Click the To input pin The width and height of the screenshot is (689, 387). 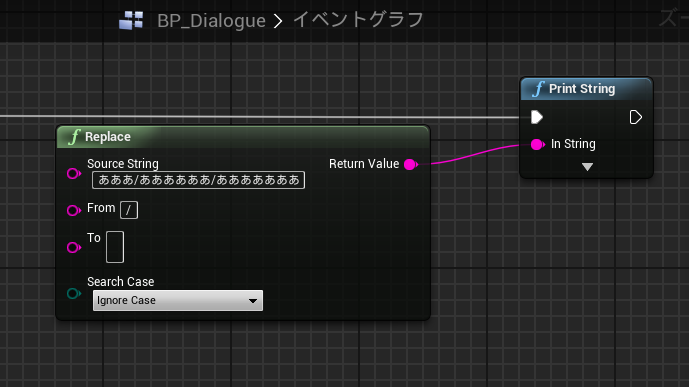[x=74, y=247]
